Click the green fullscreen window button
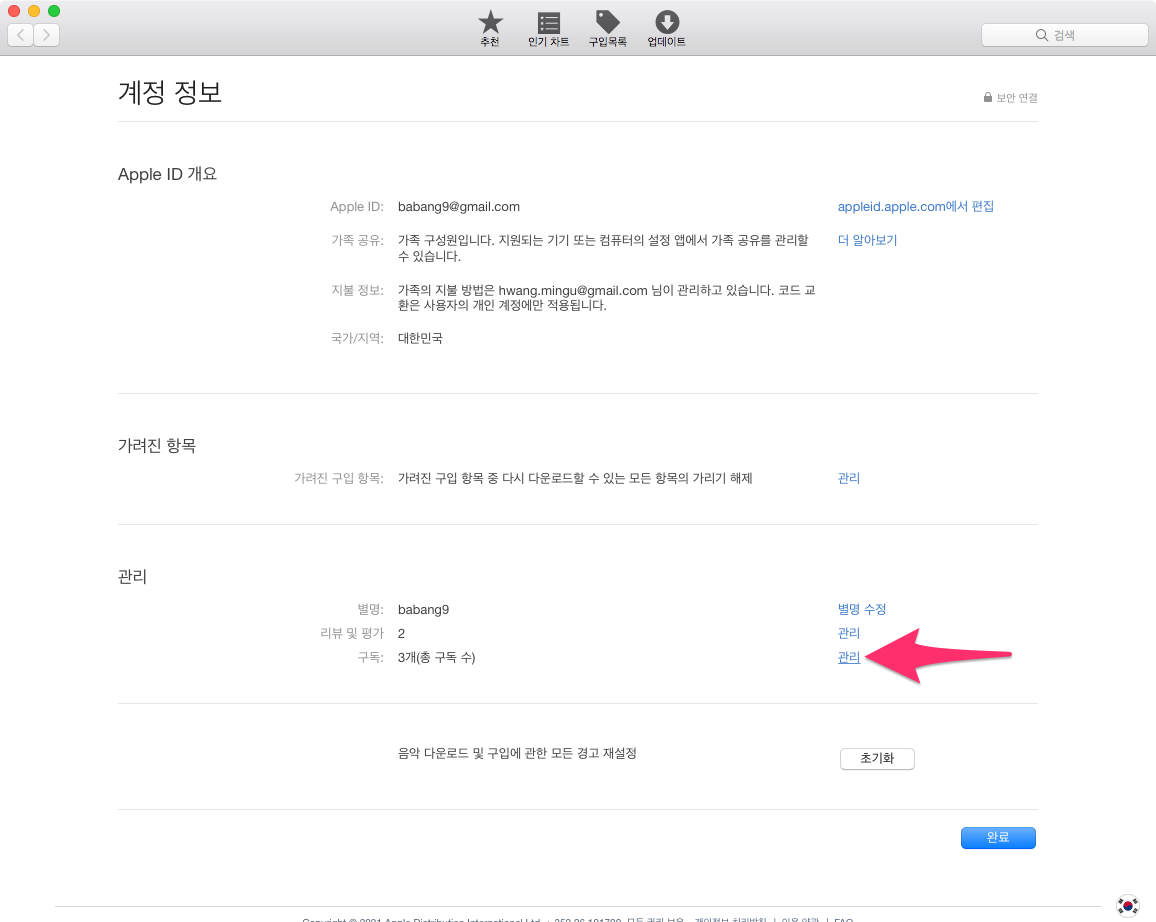The width and height of the screenshot is (1156, 922). [x=54, y=11]
